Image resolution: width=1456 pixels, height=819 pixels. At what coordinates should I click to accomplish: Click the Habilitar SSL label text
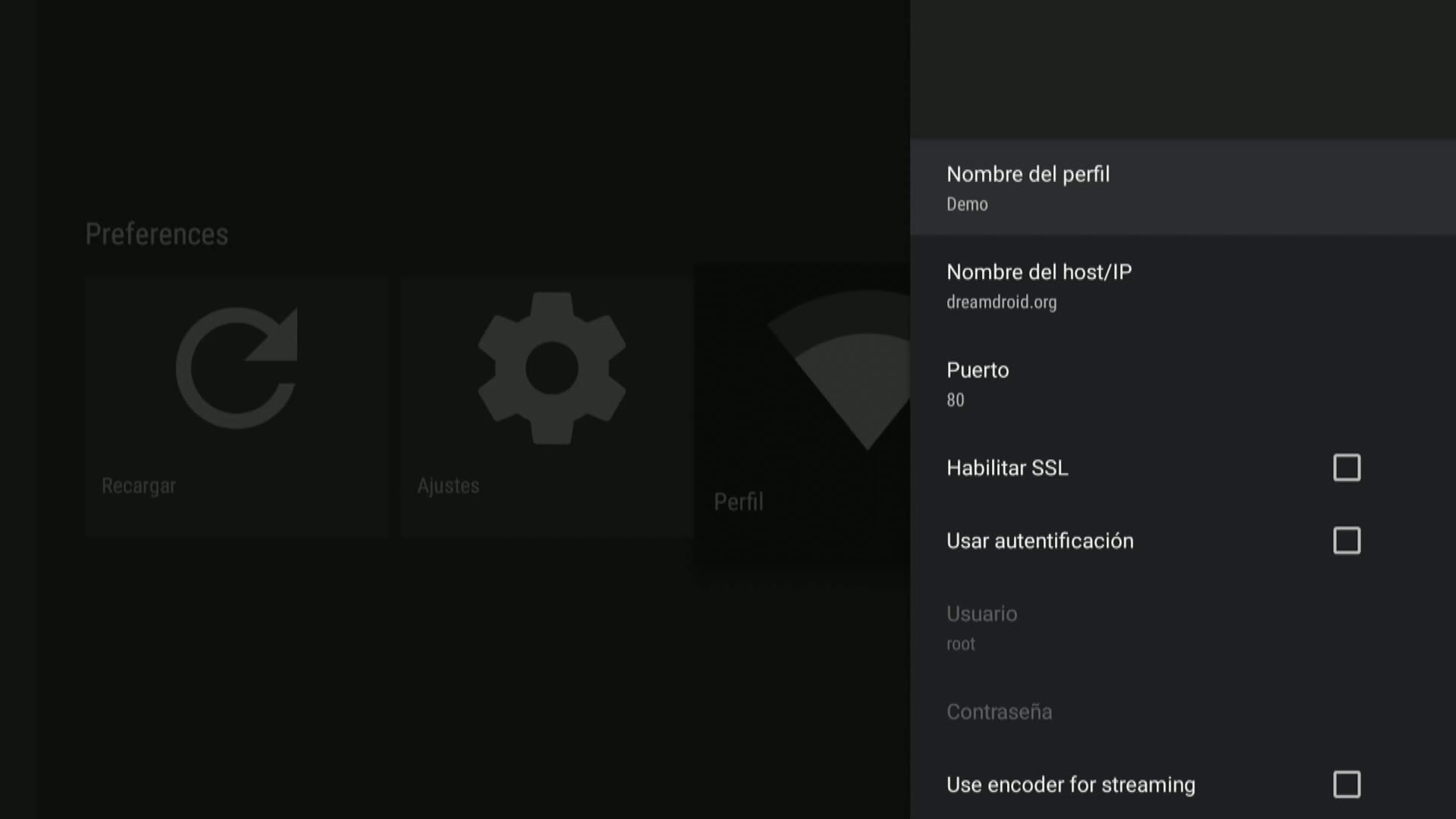click(x=1007, y=468)
